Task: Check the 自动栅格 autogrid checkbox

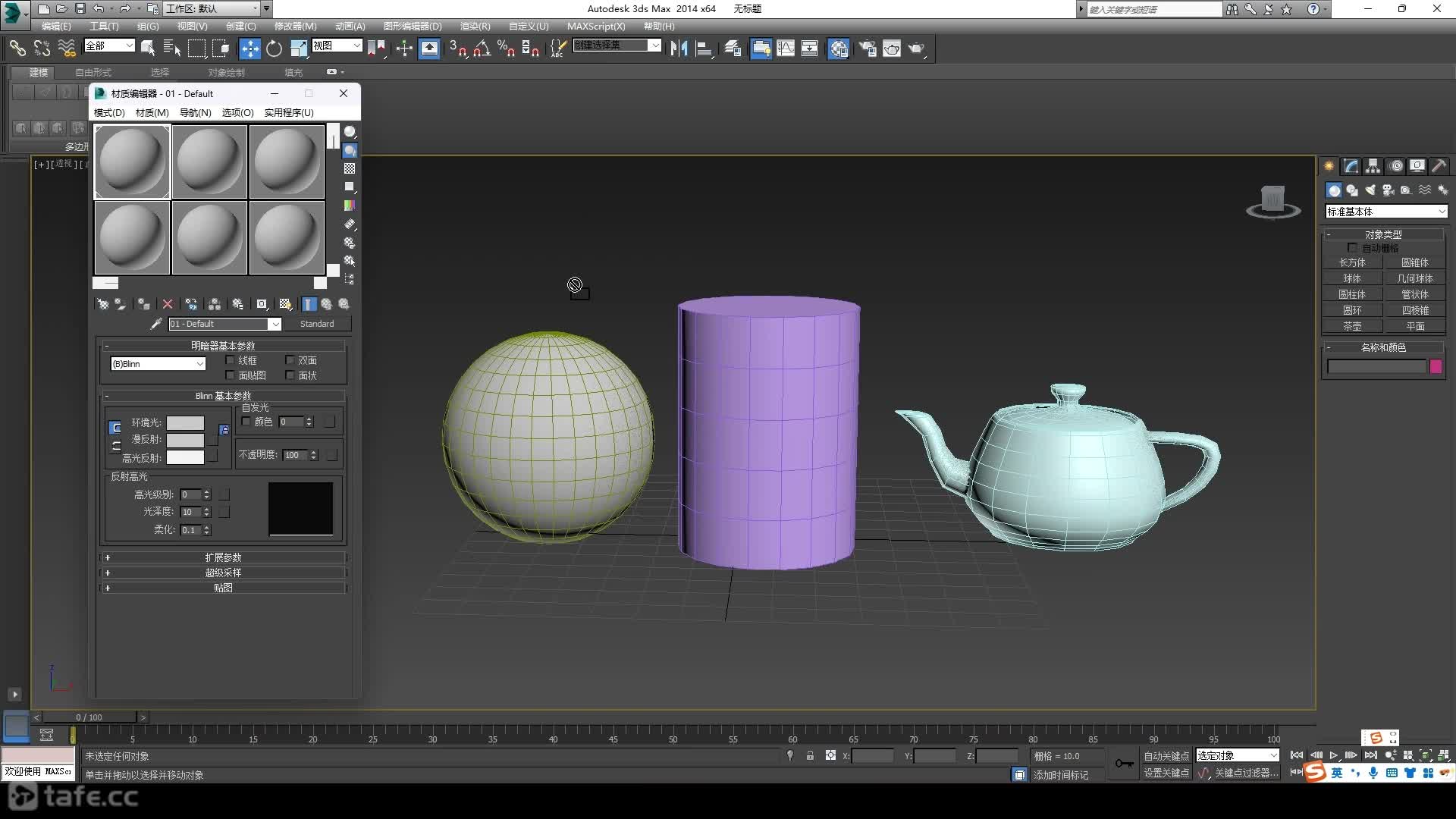Action: click(x=1352, y=248)
